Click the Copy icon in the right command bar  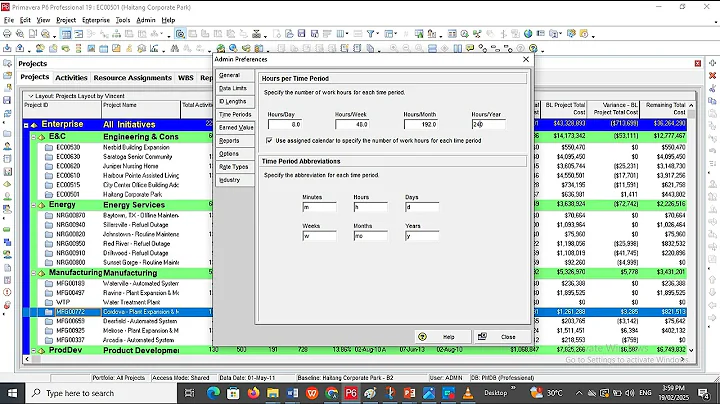coord(713,101)
